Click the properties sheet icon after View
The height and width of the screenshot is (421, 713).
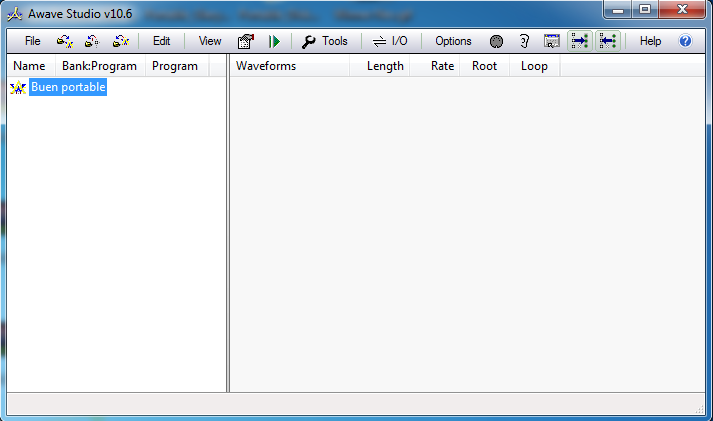[246, 41]
